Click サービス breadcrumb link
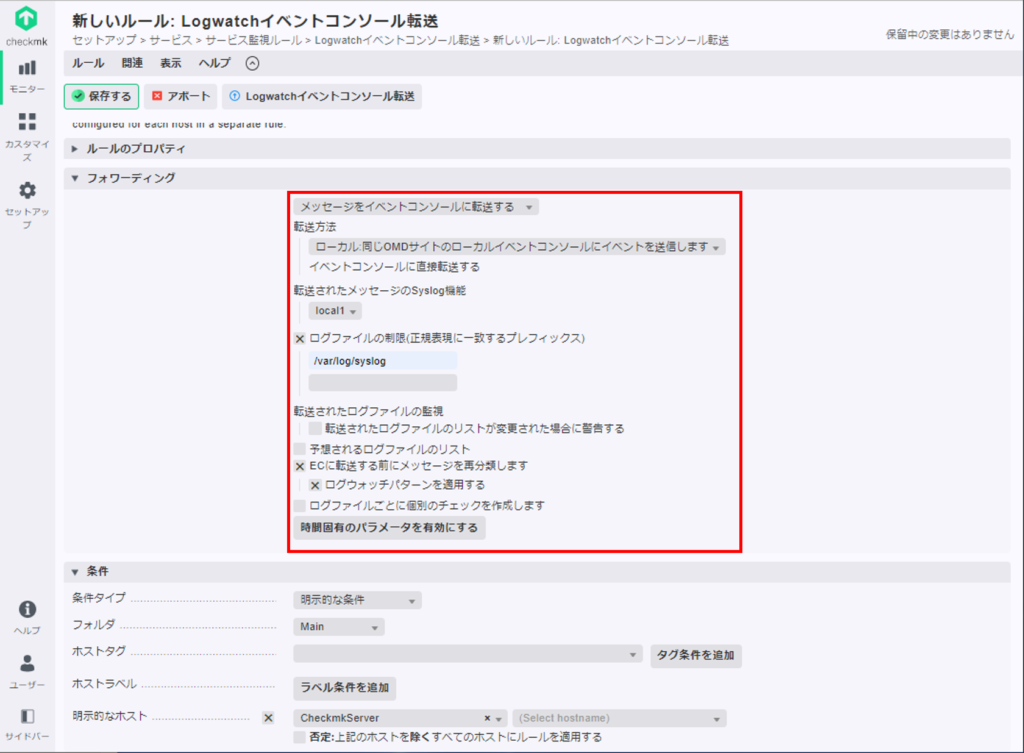The height and width of the screenshot is (753, 1024). point(170,40)
